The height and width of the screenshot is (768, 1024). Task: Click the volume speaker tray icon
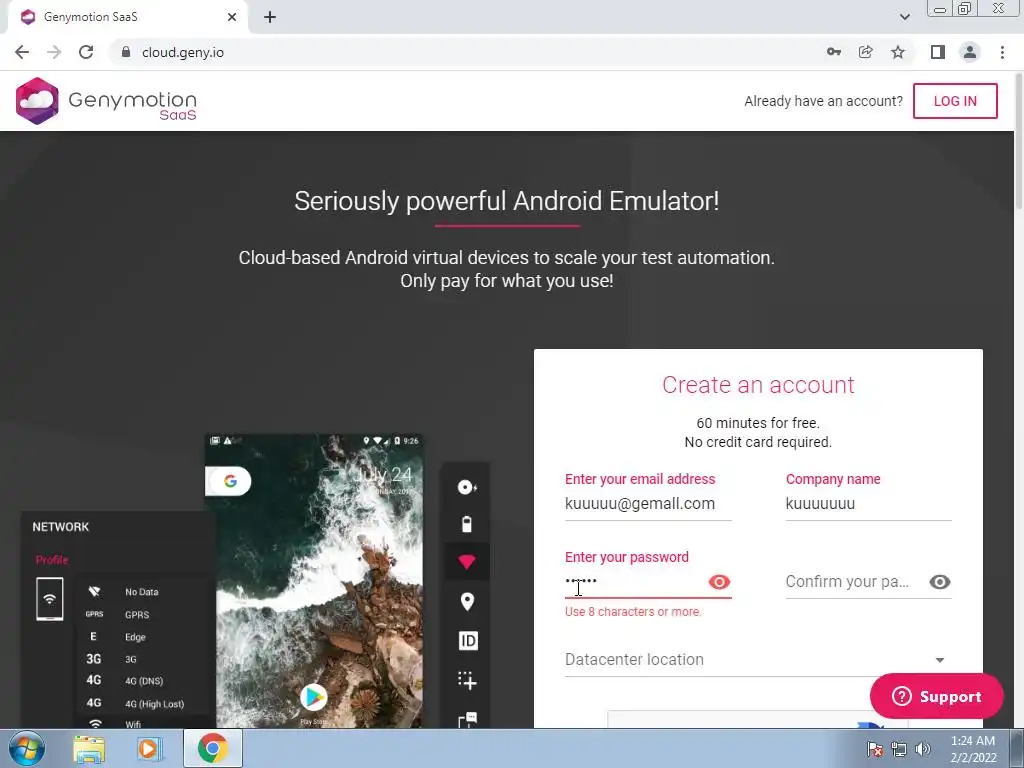[x=923, y=749]
